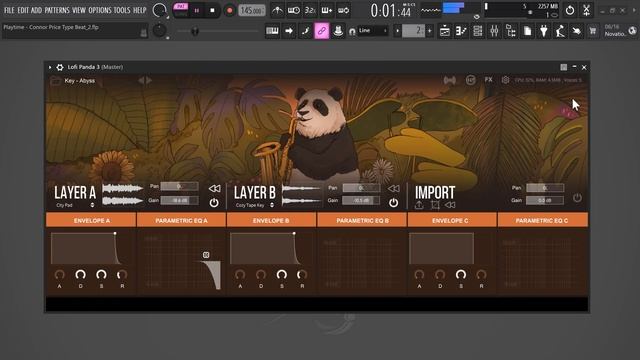This screenshot has height=360, width=640.
Task: Toggle reverse on Layer B
Action: [394, 189]
